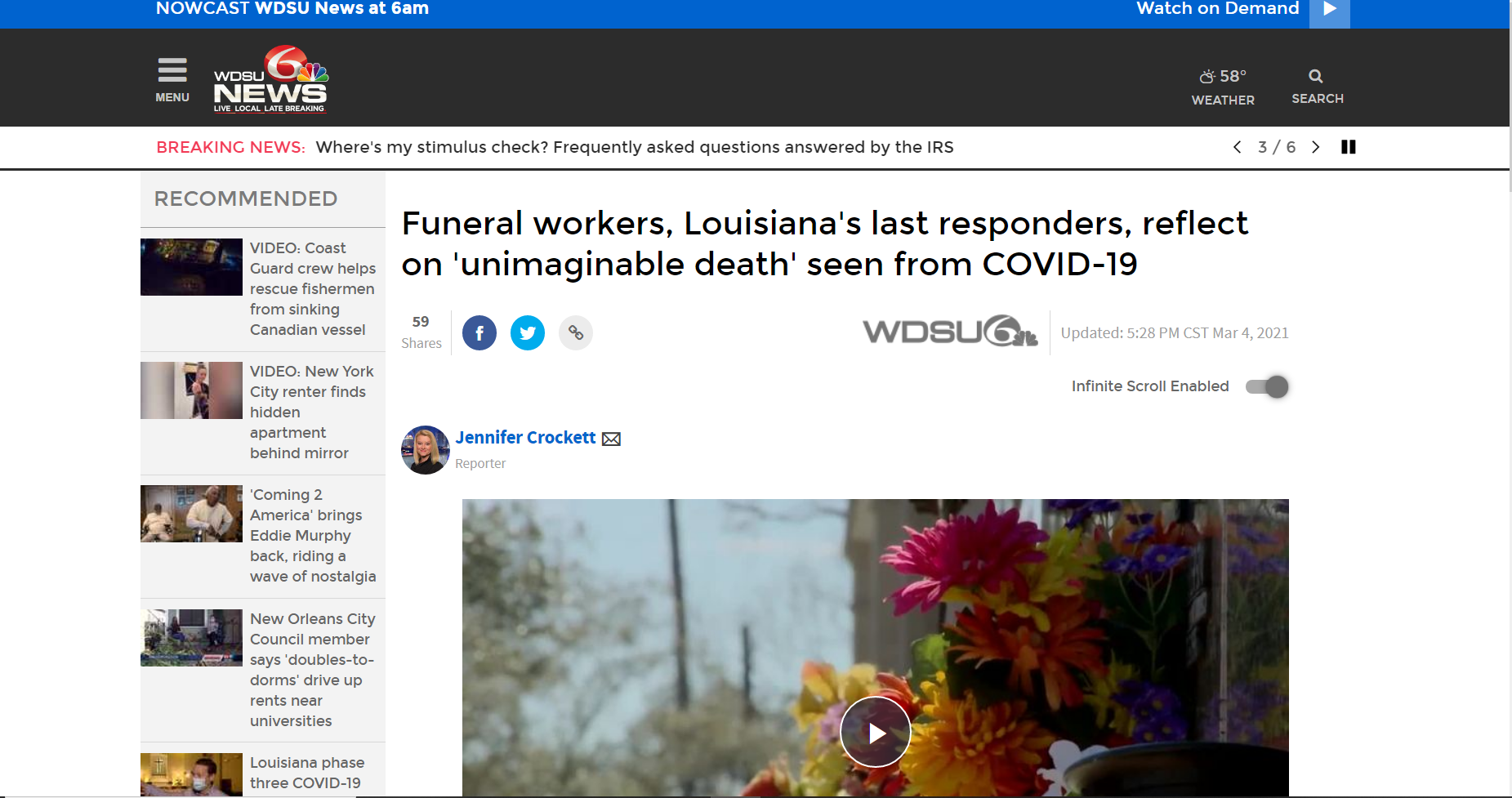
Task: Disable the Infinite Scroll toggle
Action: 1267,386
